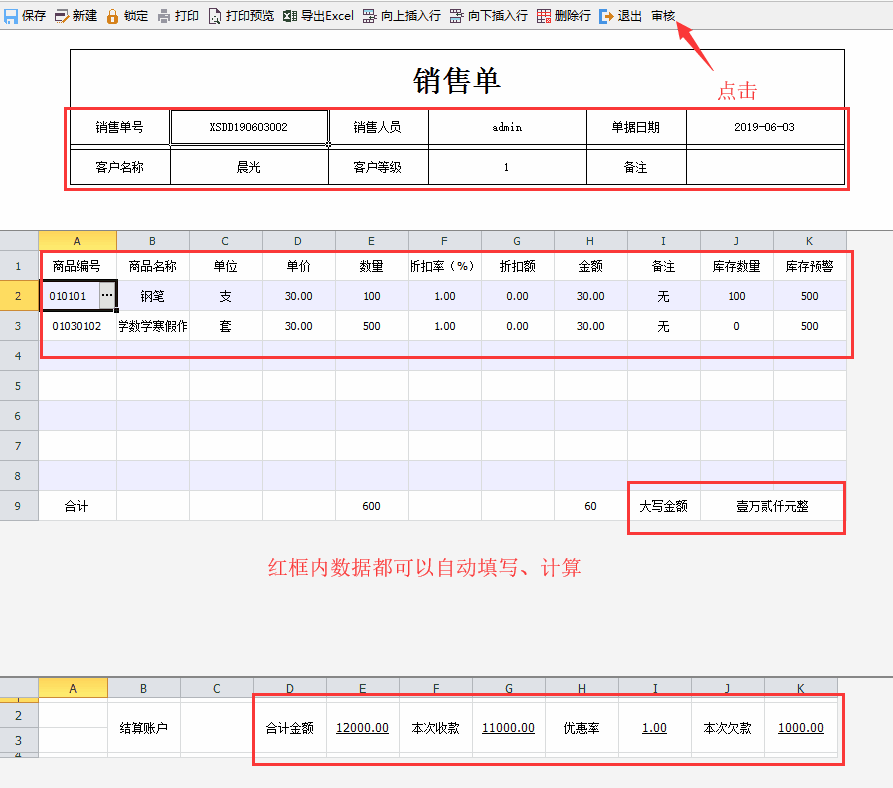Open the product picker via the ellipsis button
Viewport: 893px width, 788px height.
point(107,296)
